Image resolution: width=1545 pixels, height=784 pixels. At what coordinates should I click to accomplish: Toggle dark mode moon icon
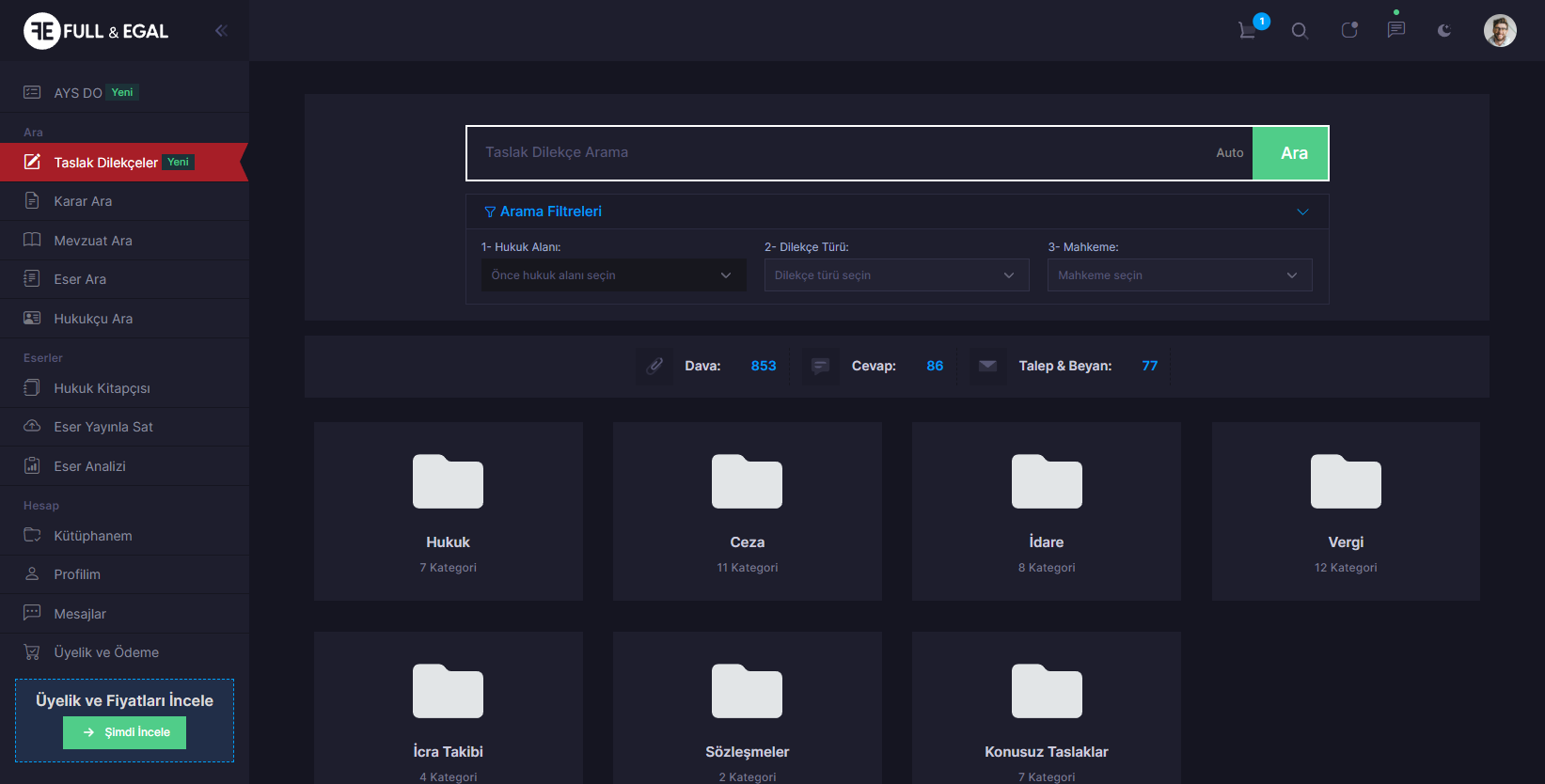click(x=1444, y=31)
